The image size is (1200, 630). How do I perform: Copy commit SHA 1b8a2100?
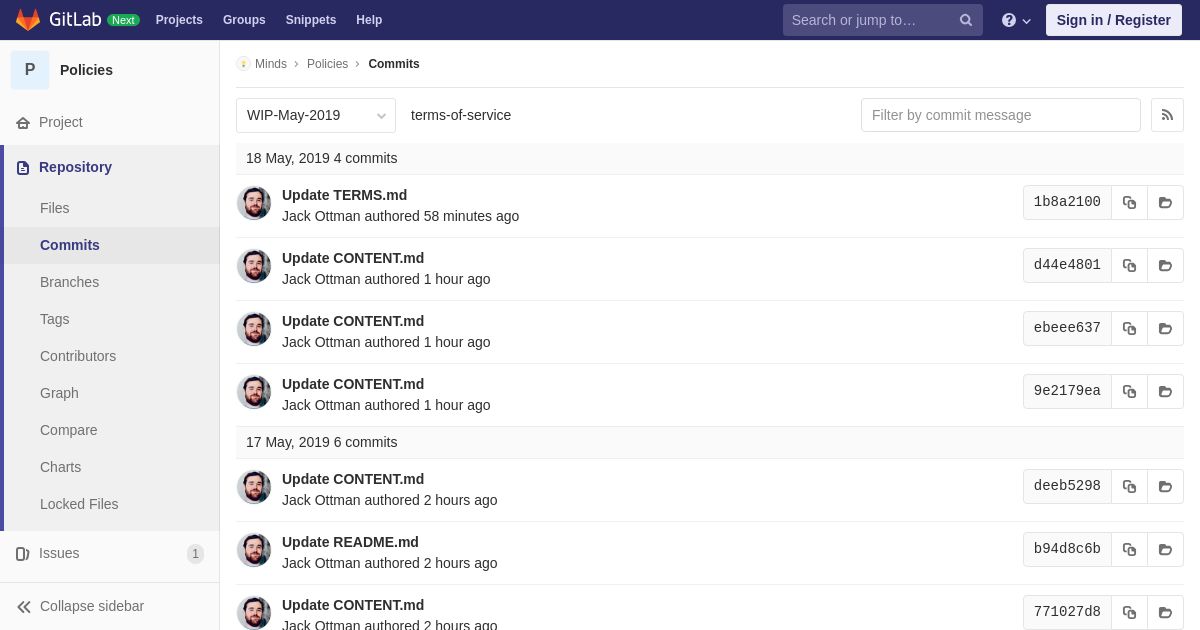click(x=1129, y=202)
